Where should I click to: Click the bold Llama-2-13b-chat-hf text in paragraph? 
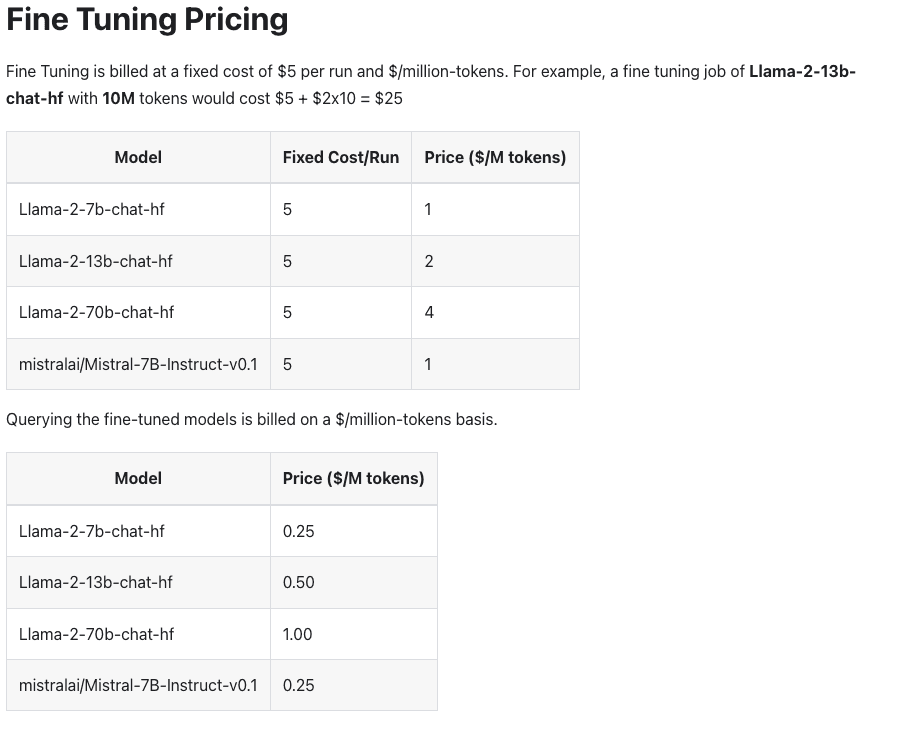(802, 72)
